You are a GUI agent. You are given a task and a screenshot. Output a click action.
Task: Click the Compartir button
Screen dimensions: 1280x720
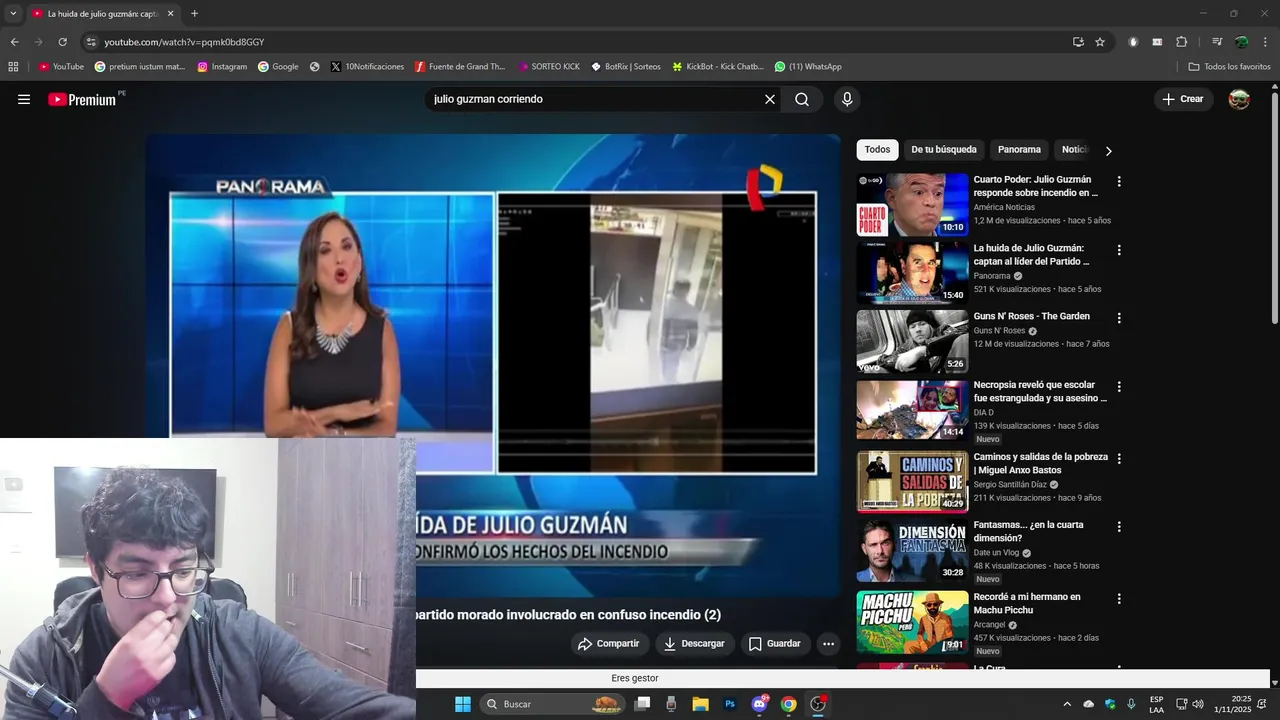[609, 644]
